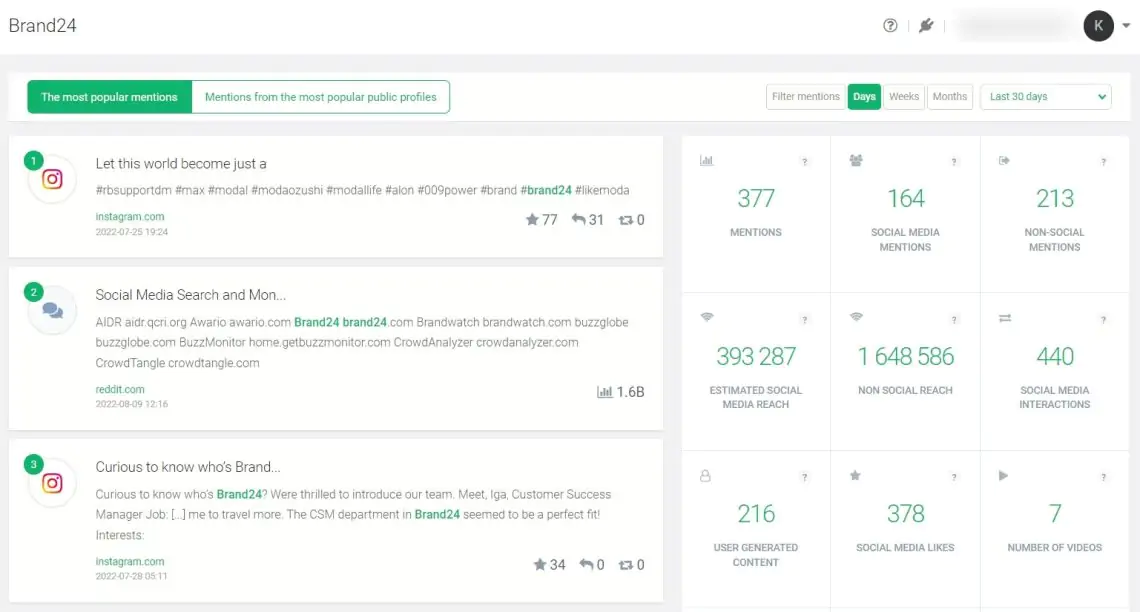This screenshot has height=612, width=1140.
Task: Select the Days grouping toggle
Action: (x=864, y=97)
